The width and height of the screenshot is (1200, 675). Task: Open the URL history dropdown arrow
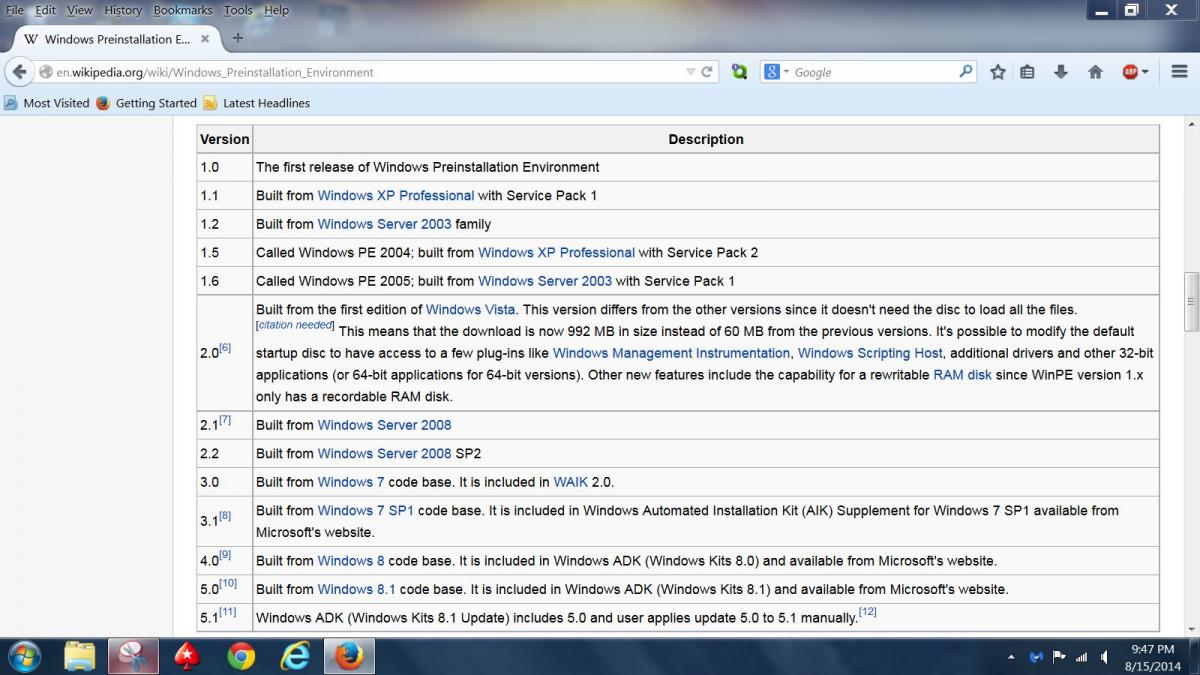click(690, 72)
